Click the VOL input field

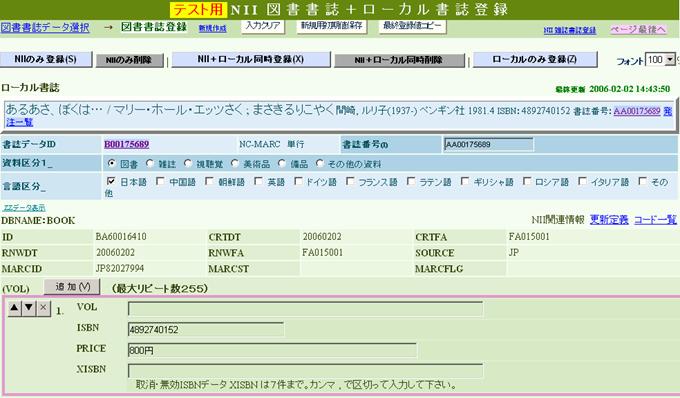point(305,309)
